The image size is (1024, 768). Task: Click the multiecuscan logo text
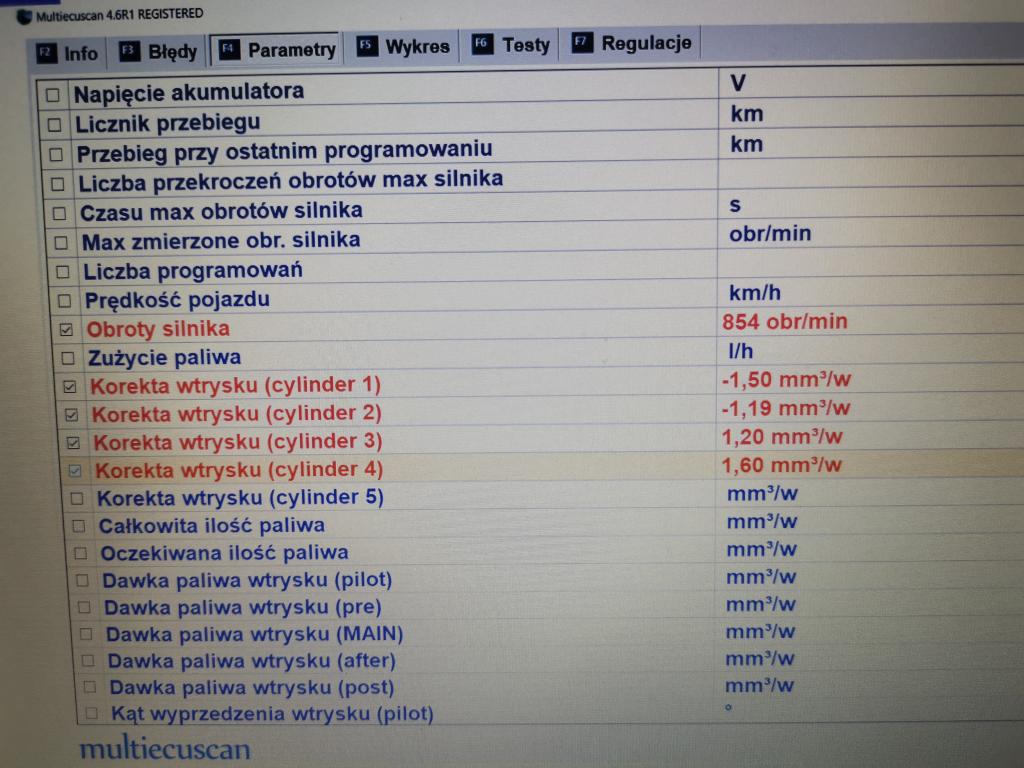(x=165, y=749)
